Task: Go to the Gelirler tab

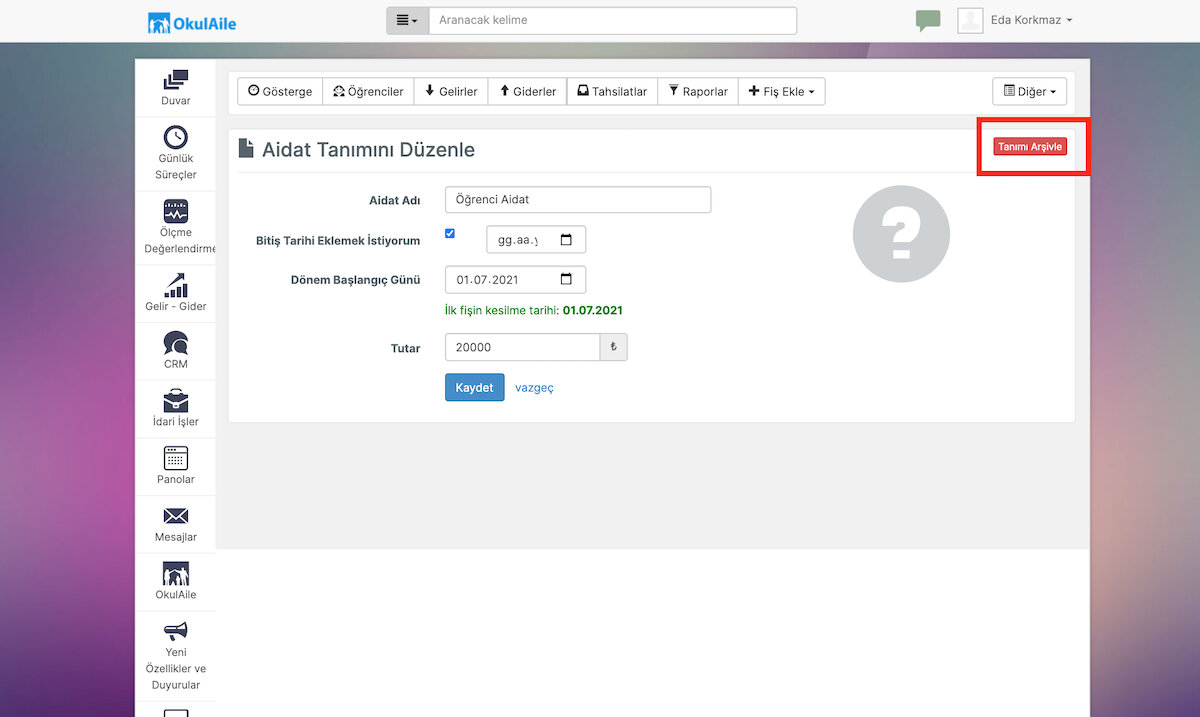Action: click(x=451, y=91)
